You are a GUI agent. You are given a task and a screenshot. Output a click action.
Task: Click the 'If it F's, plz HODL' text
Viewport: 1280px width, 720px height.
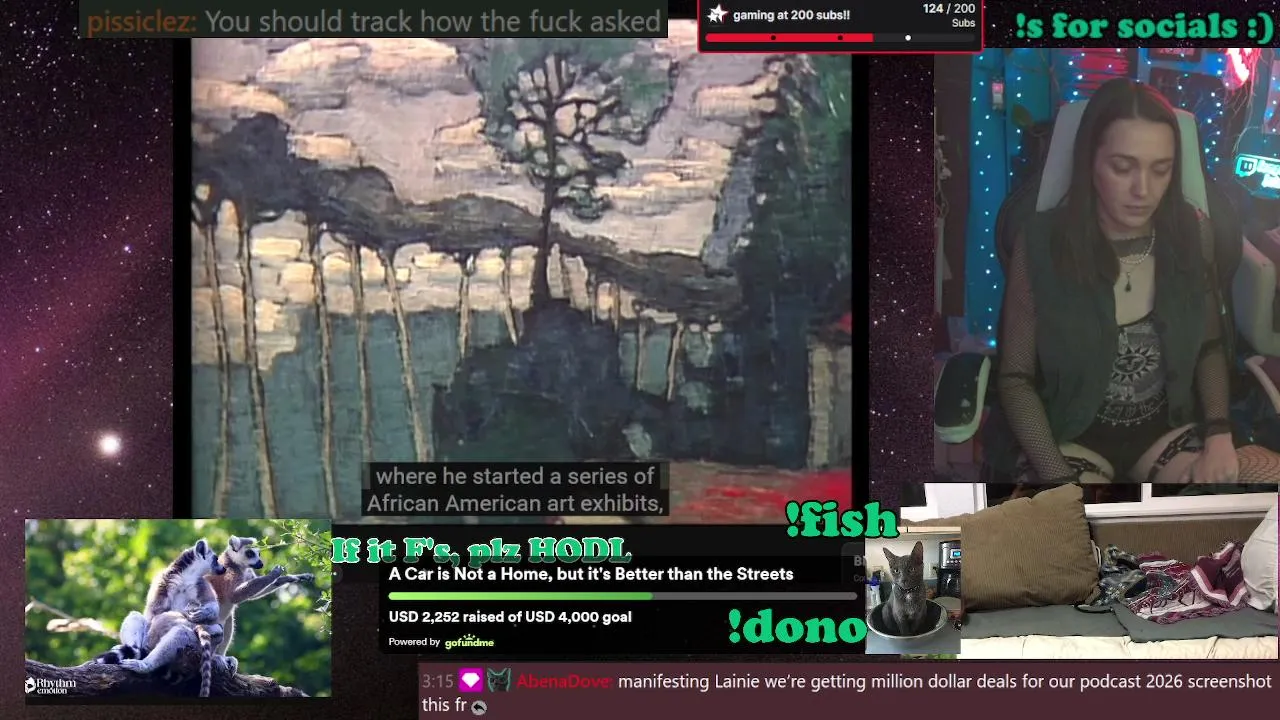(482, 551)
